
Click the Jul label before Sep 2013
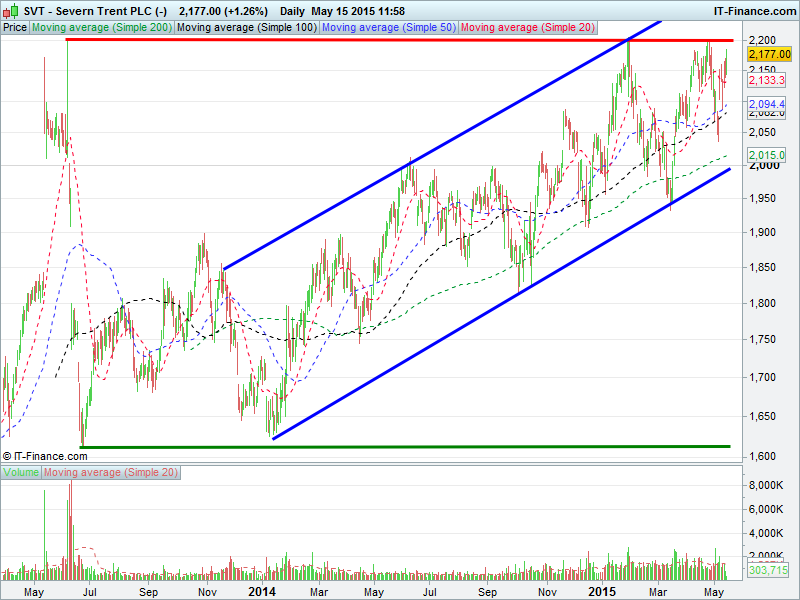89,592
